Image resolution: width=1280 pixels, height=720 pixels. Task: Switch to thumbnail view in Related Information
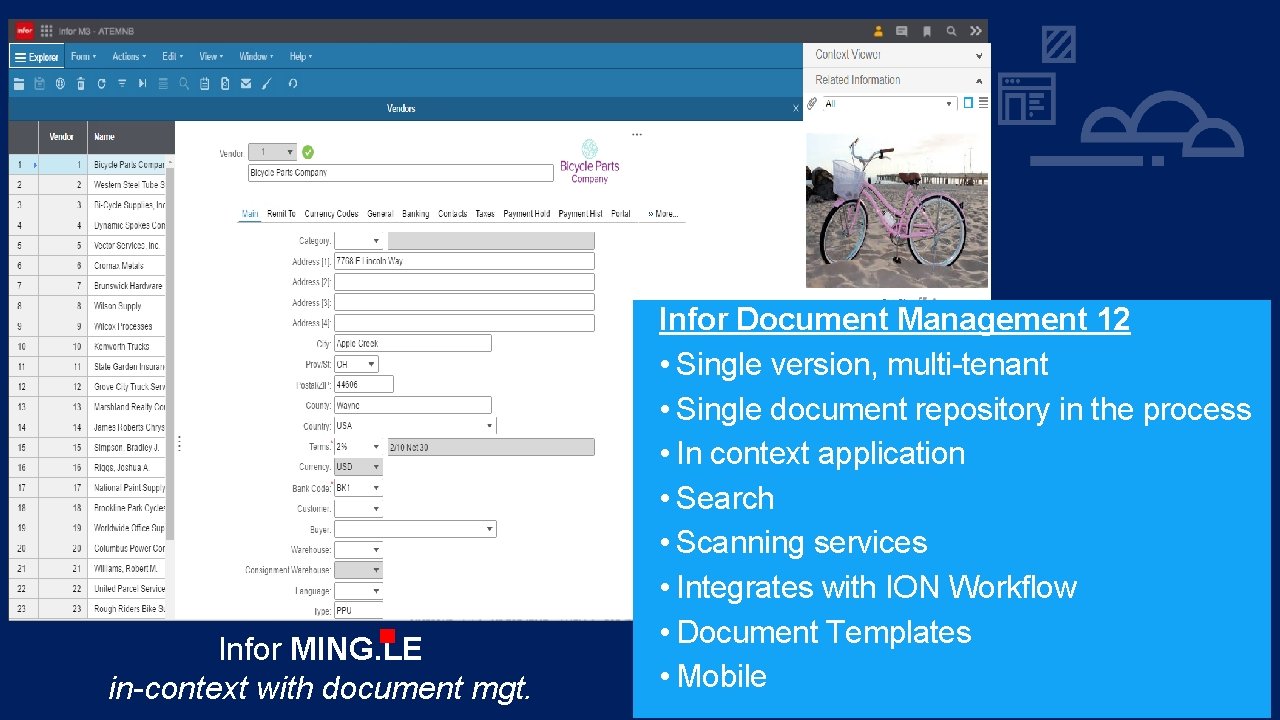tap(968, 103)
